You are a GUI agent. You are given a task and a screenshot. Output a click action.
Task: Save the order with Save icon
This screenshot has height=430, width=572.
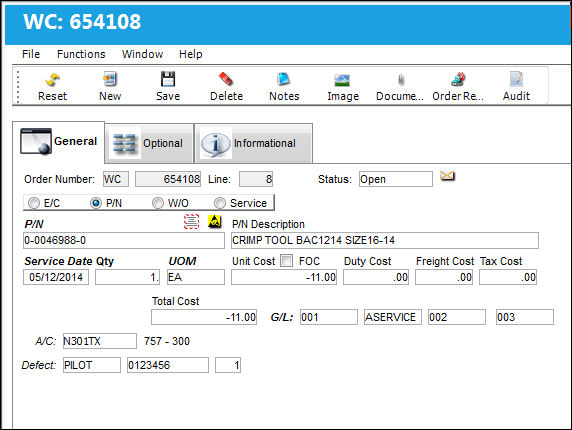click(x=168, y=79)
